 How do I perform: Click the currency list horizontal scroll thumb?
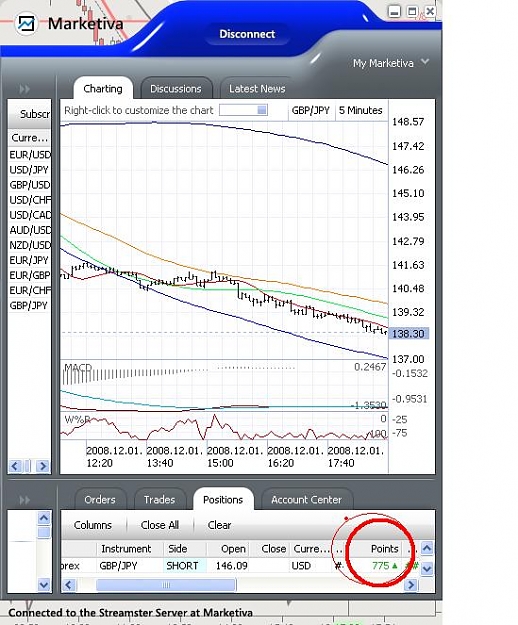tap(28, 466)
